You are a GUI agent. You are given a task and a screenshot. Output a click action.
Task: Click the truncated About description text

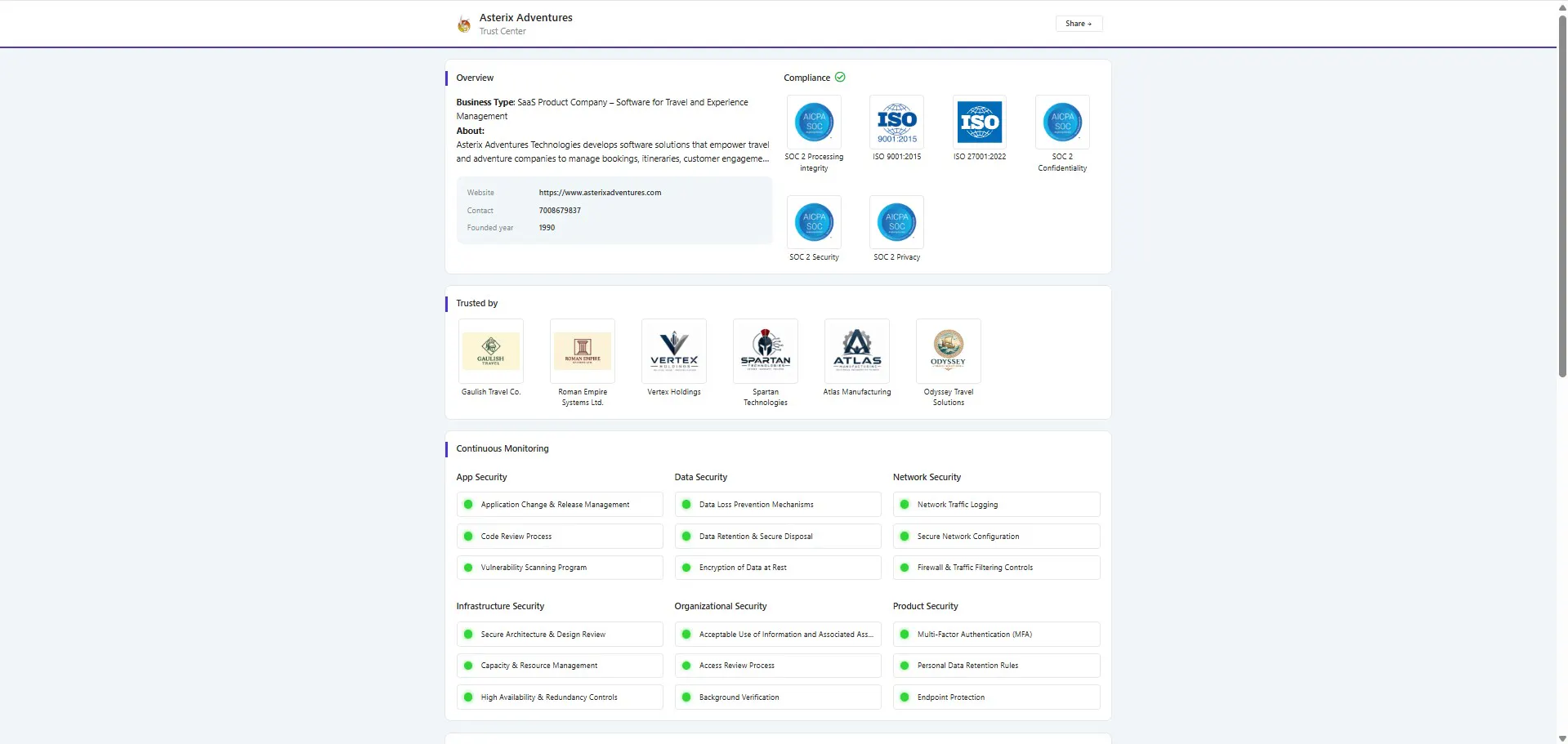tap(613, 152)
